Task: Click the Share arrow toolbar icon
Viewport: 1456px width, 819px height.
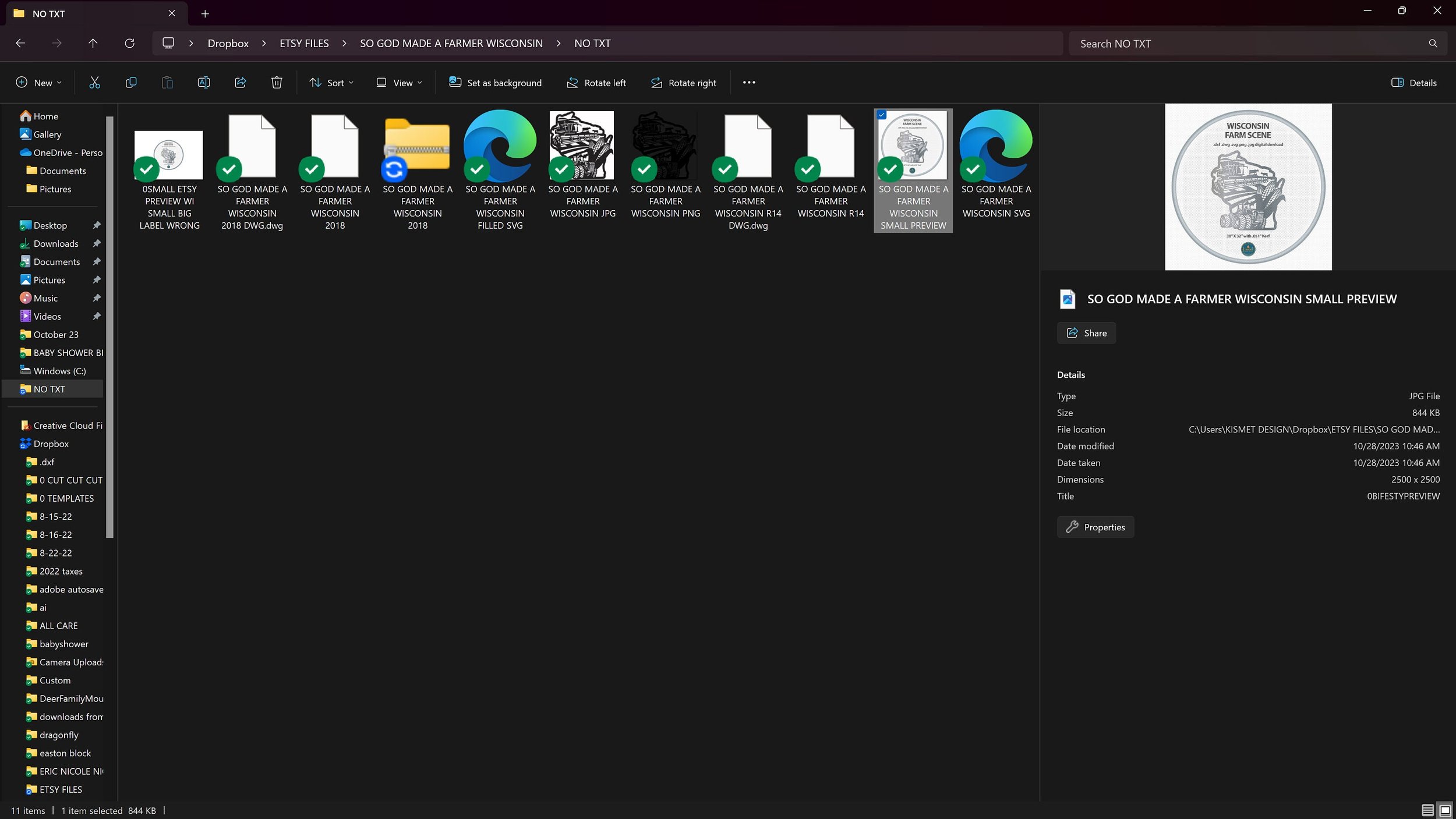Action: 240,83
